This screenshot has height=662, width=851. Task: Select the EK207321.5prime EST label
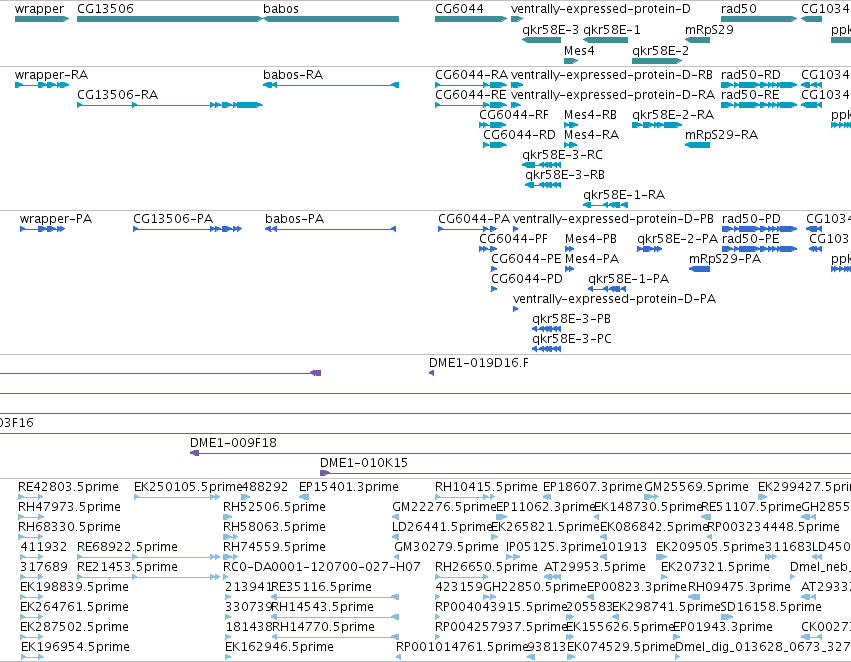(x=715, y=567)
